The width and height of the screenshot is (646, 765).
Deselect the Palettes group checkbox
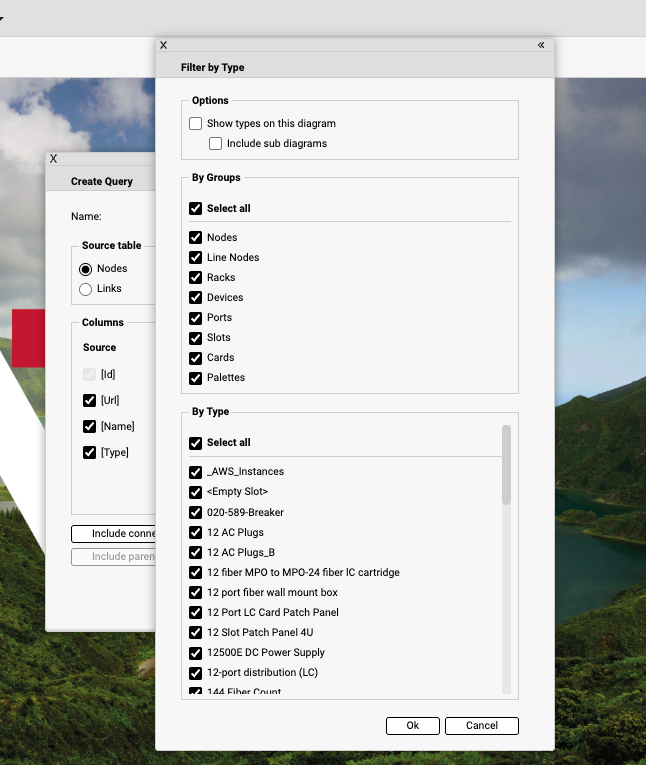coord(196,378)
